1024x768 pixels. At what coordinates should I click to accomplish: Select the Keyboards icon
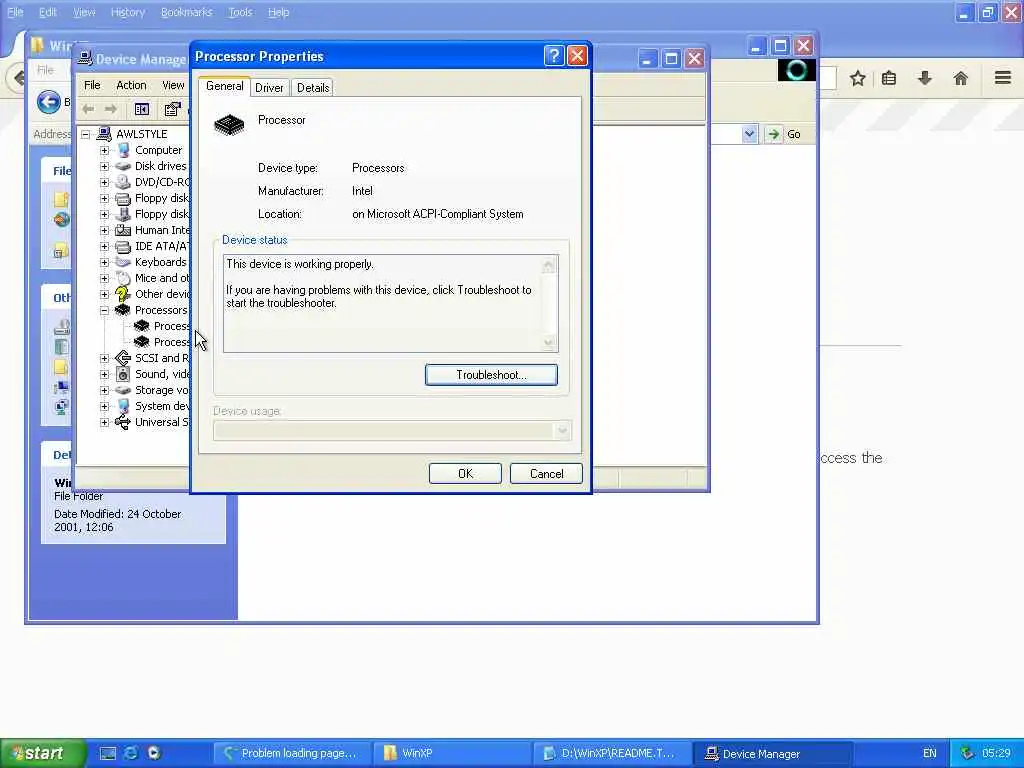(x=123, y=262)
